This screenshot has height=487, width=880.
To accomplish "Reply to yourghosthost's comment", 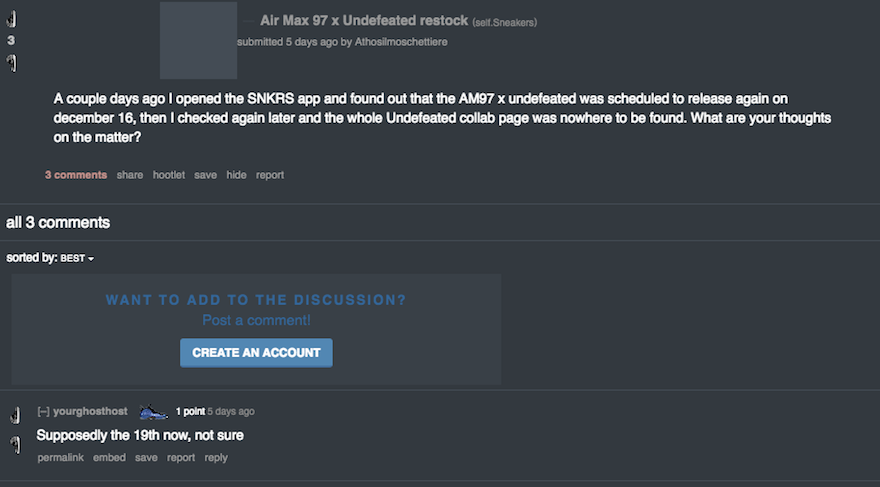I will (216, 457).
